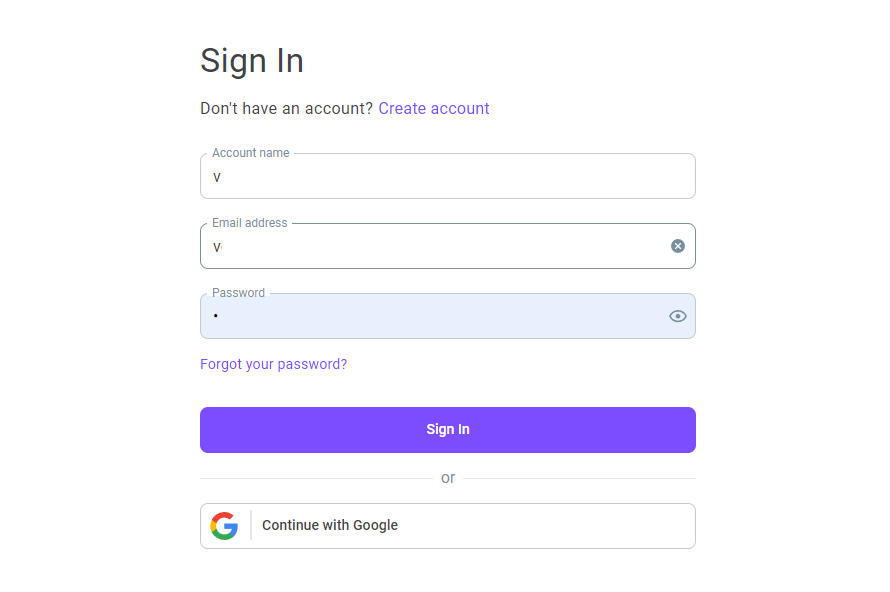
Task: Choose Continue with Google
Action: pyautogui.click(x=448, y=526)
